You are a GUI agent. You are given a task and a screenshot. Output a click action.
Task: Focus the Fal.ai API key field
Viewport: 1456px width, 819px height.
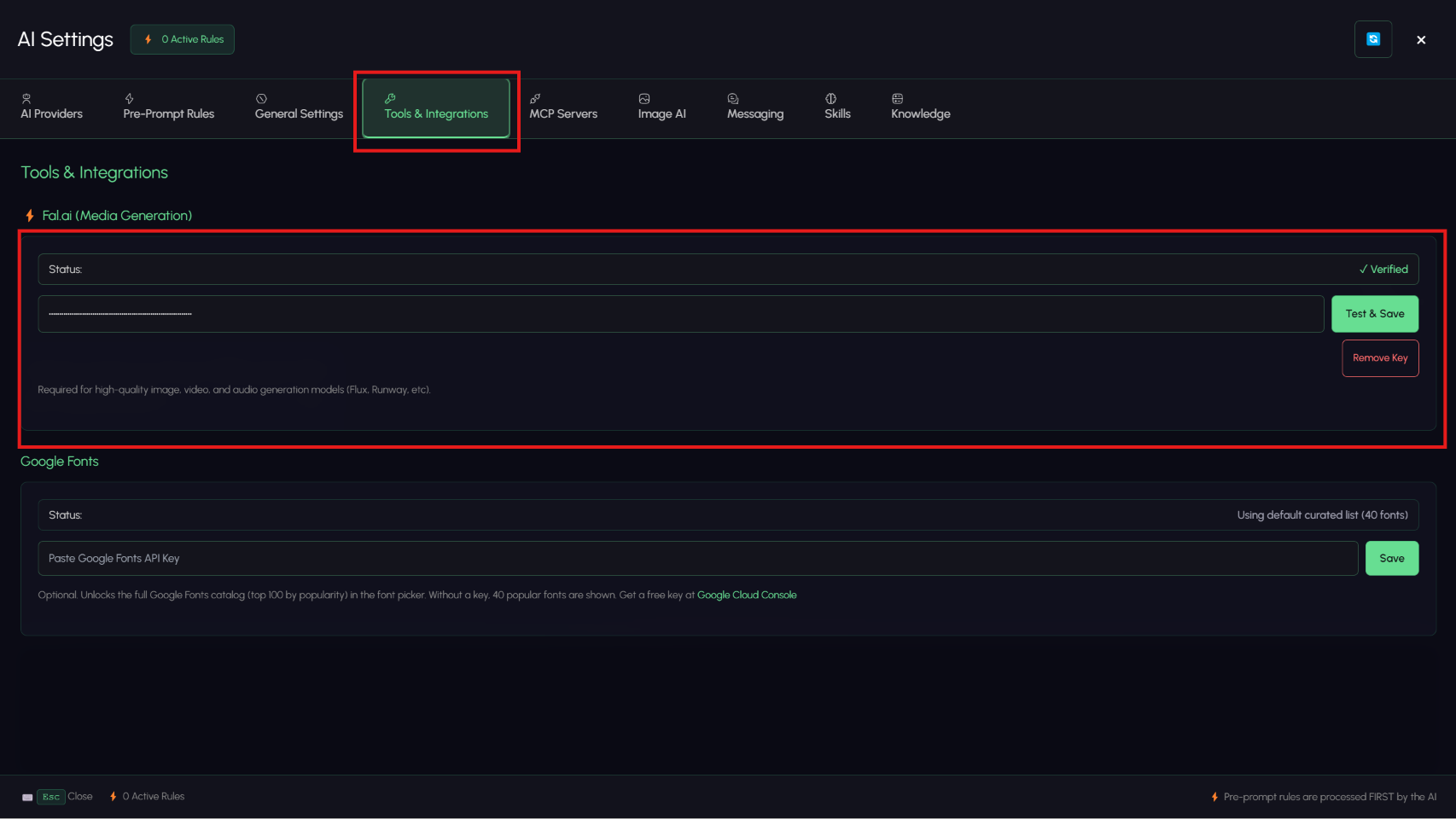point(681,314)
